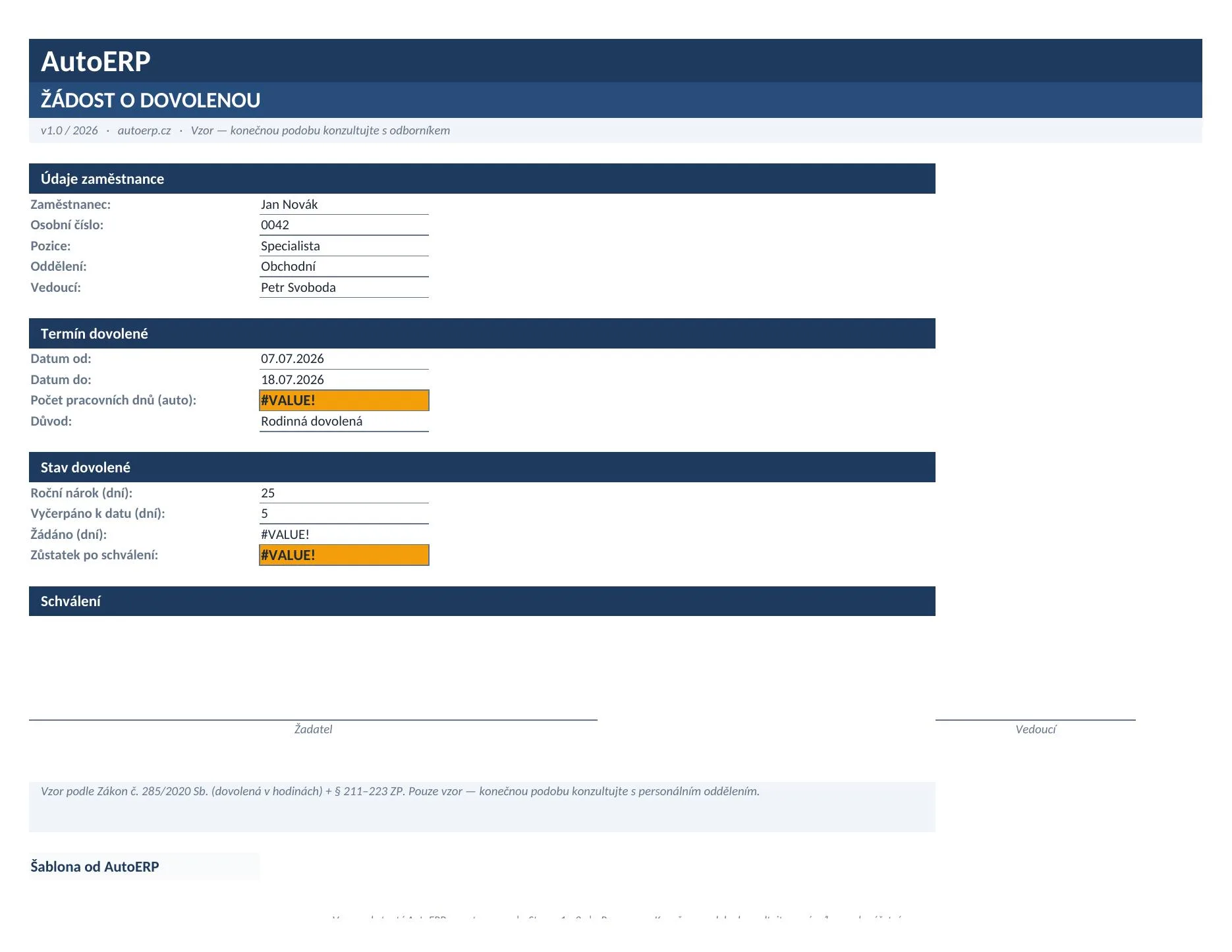Select the Osobní číslo: label
The height and width of the screenshot is (952, 1232).
[67, 225]
